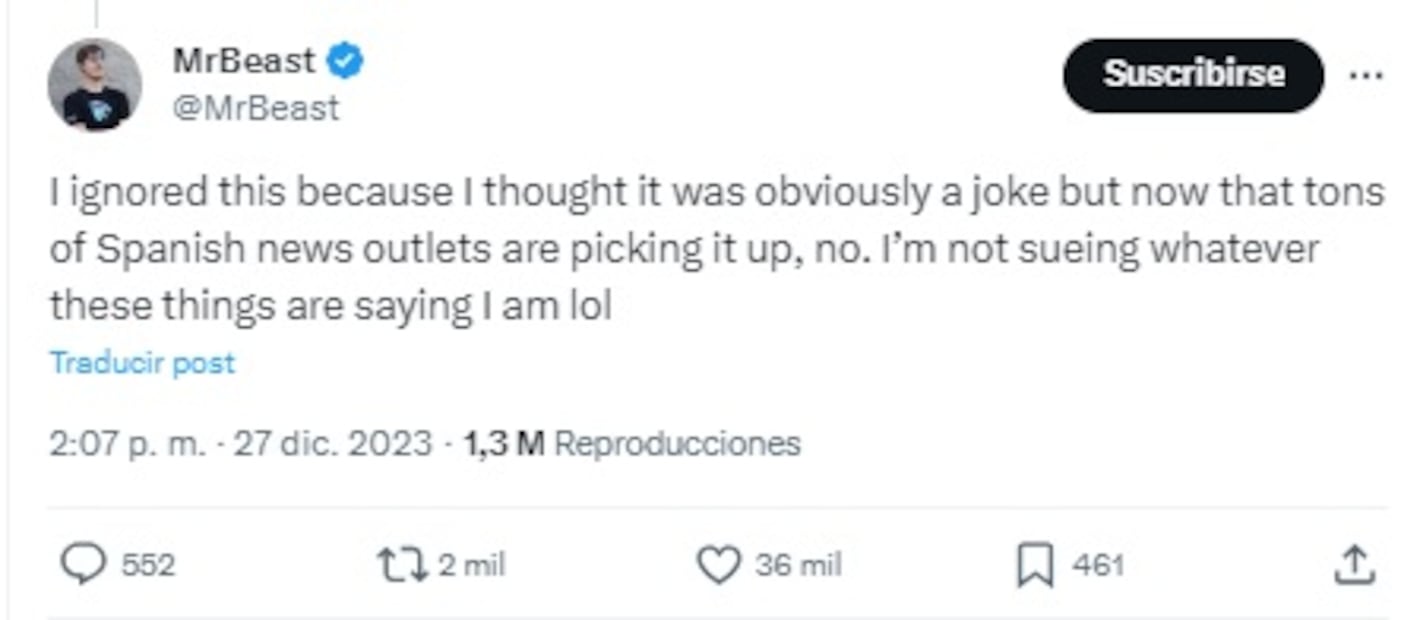
Task: Click the 552 replies count
Action: 148,566
